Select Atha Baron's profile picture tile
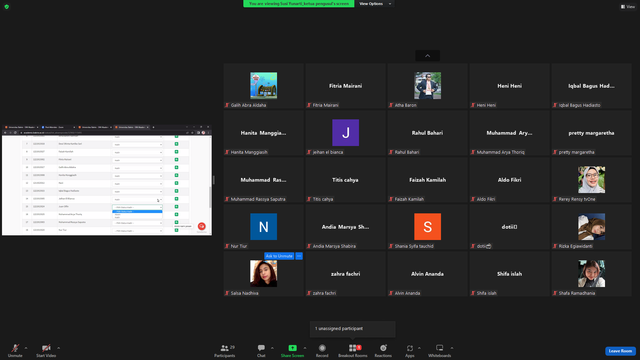 coord(427,86)
